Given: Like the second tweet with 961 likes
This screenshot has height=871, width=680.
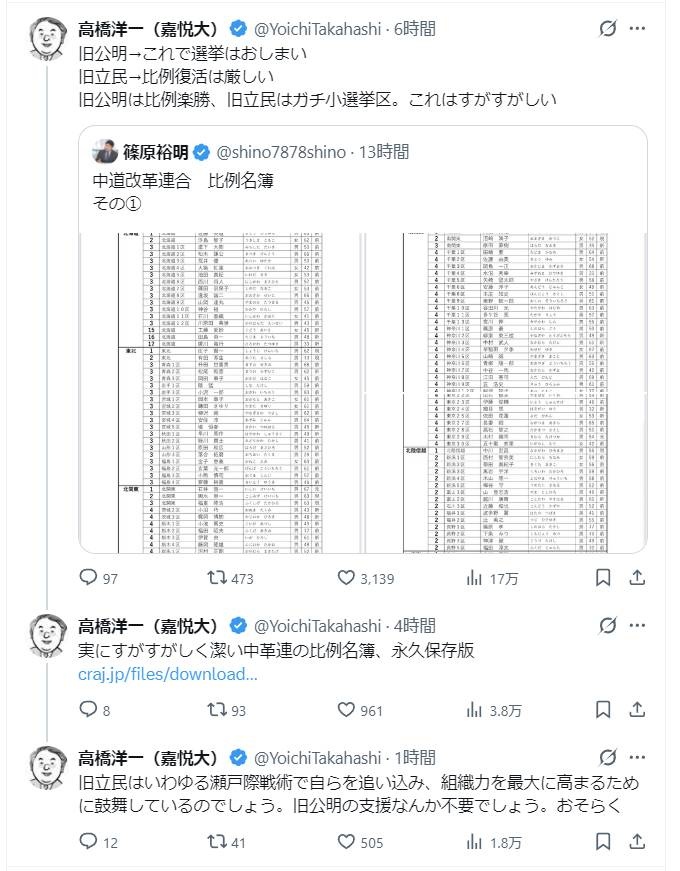Looking at the screenshot, I should click(347, 710).
